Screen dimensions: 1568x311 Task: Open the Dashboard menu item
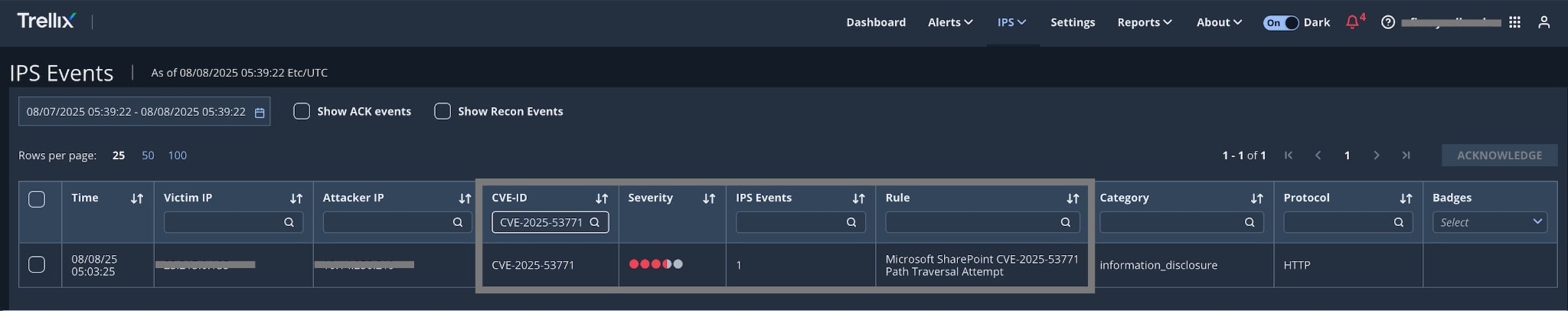tap(876, 22)
